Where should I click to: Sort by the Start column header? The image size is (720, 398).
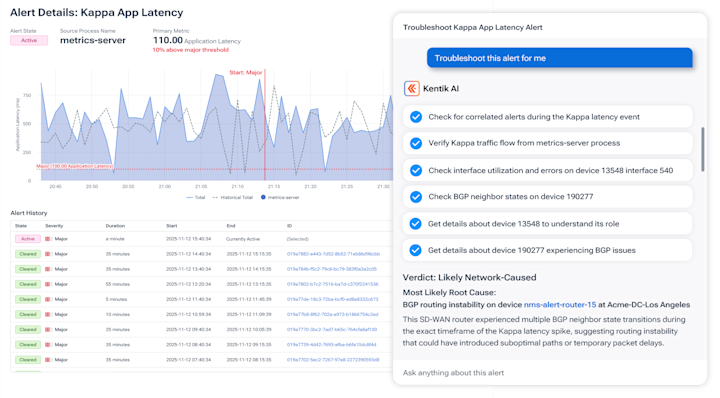coord(172,226)
